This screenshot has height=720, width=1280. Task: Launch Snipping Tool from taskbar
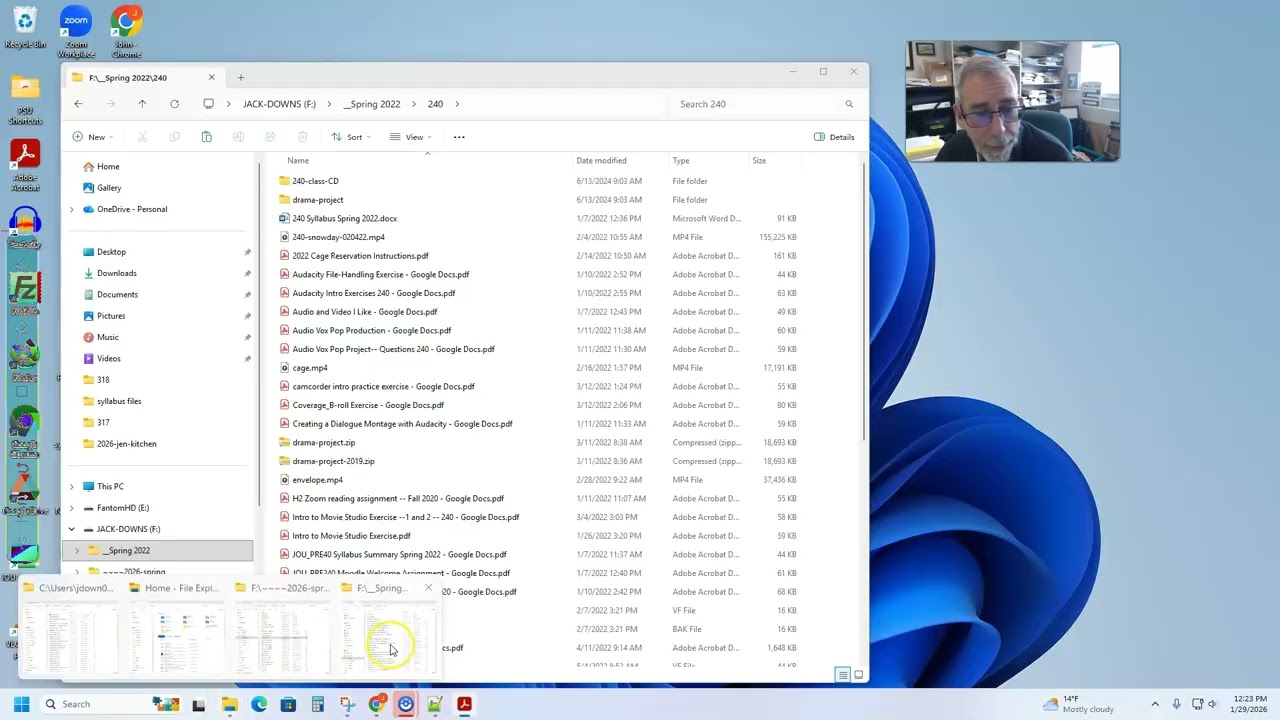tap(347, 704)
